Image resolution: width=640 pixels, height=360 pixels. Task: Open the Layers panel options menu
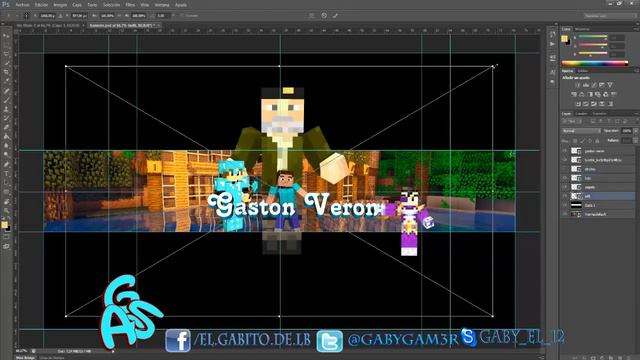point(637,113)
